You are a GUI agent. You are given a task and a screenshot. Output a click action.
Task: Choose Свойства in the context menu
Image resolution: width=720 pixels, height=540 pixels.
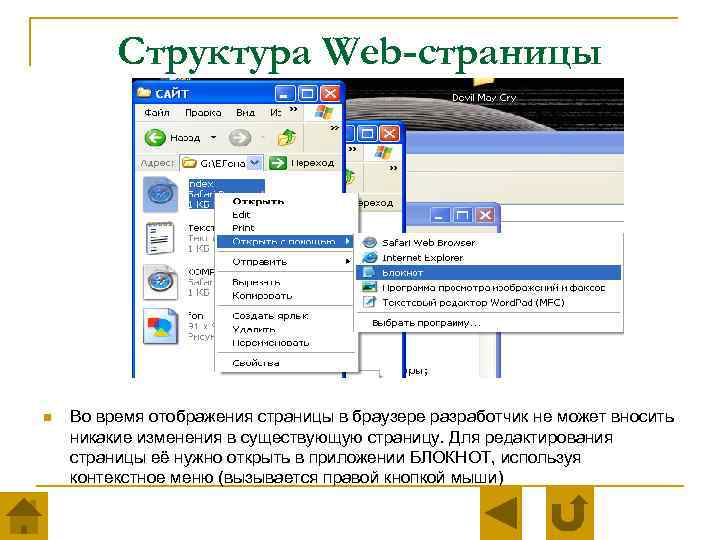286,363
